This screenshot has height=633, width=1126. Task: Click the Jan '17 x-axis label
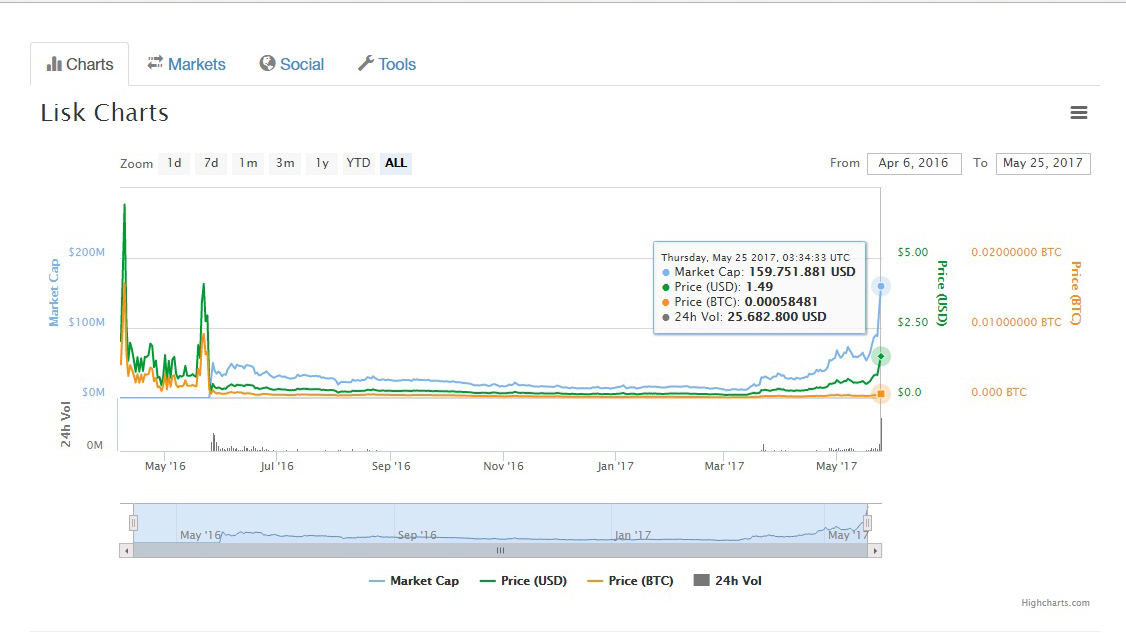coord(615,466)
